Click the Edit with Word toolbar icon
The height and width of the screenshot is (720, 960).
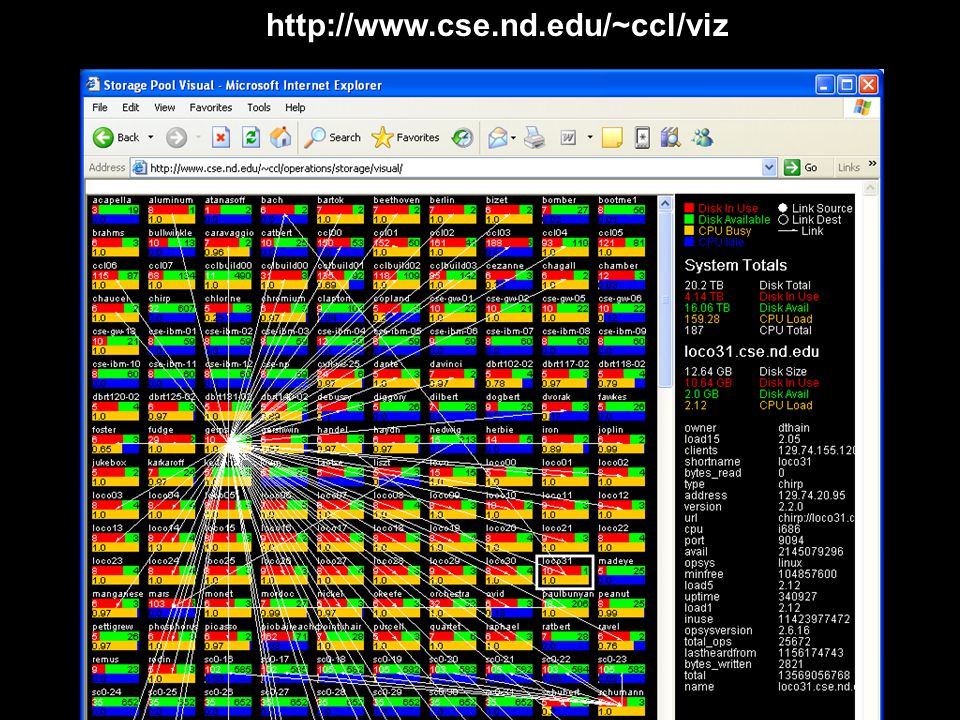568,137
